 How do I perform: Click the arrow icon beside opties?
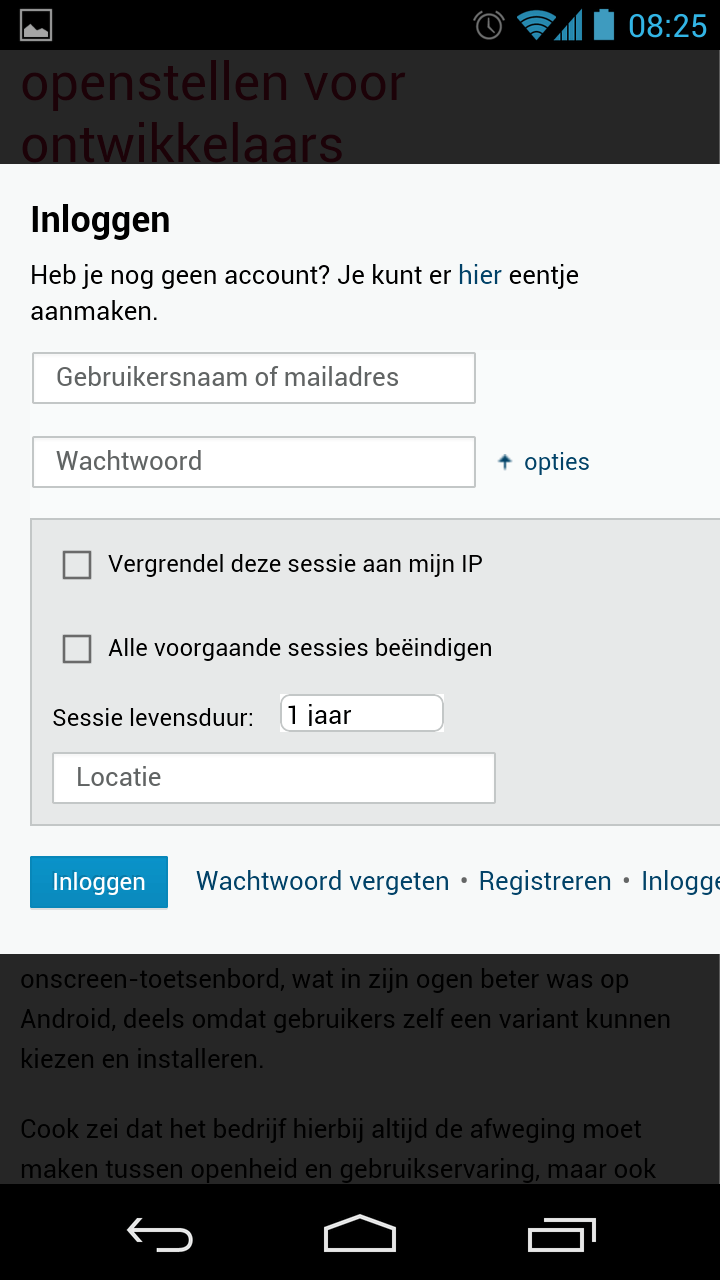(505, 462)
